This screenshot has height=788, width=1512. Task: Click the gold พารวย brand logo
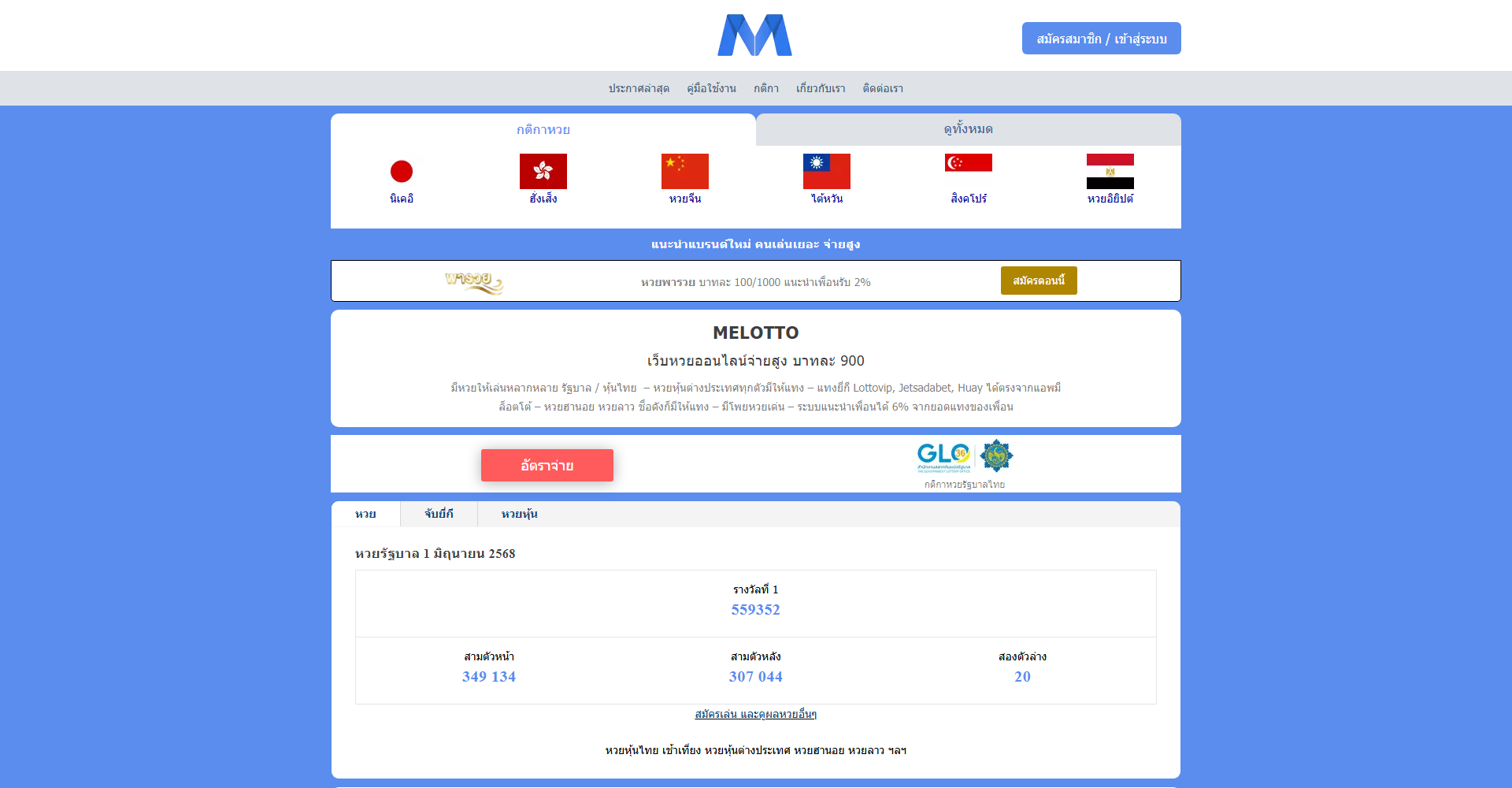tap(474, 281)
